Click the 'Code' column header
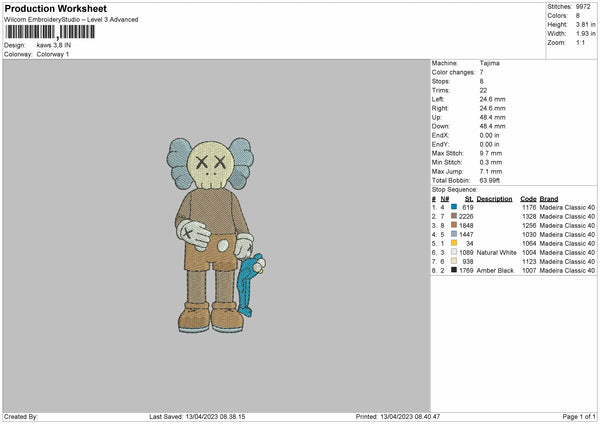The height and width of the screenshot is (424, 600). [x=528, y=199]
